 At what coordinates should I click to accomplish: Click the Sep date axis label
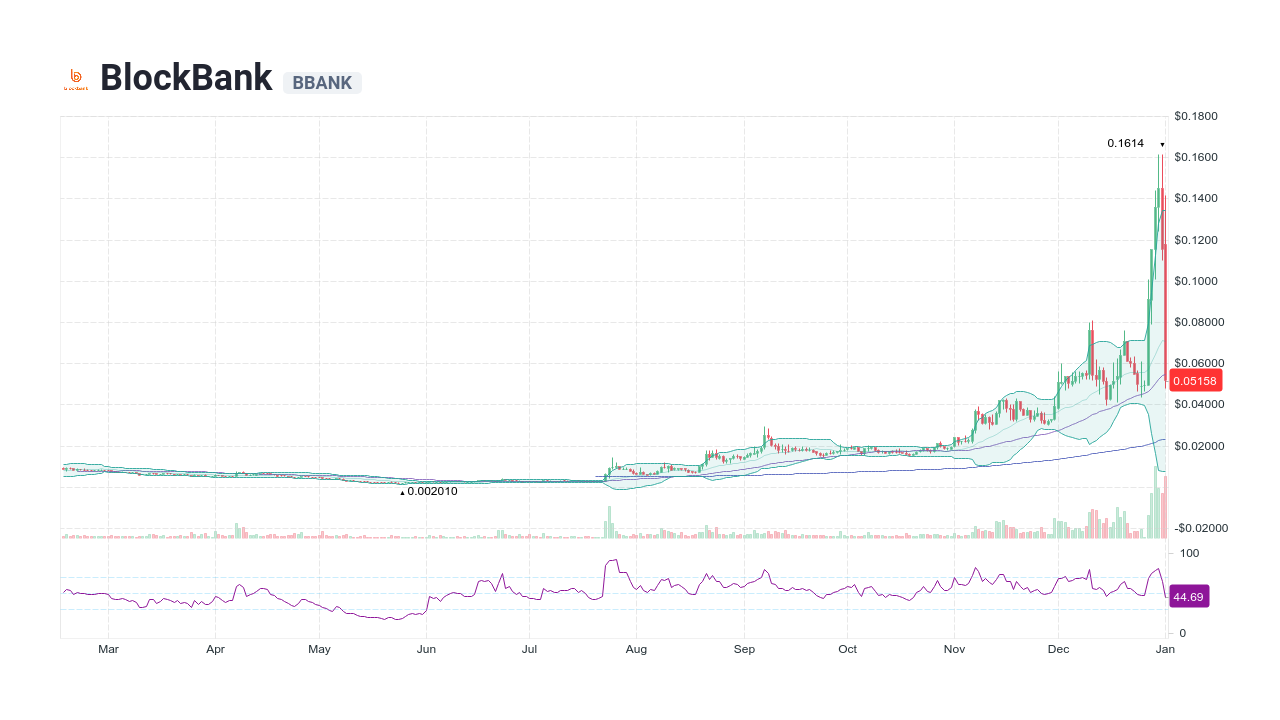pos(743,649)
